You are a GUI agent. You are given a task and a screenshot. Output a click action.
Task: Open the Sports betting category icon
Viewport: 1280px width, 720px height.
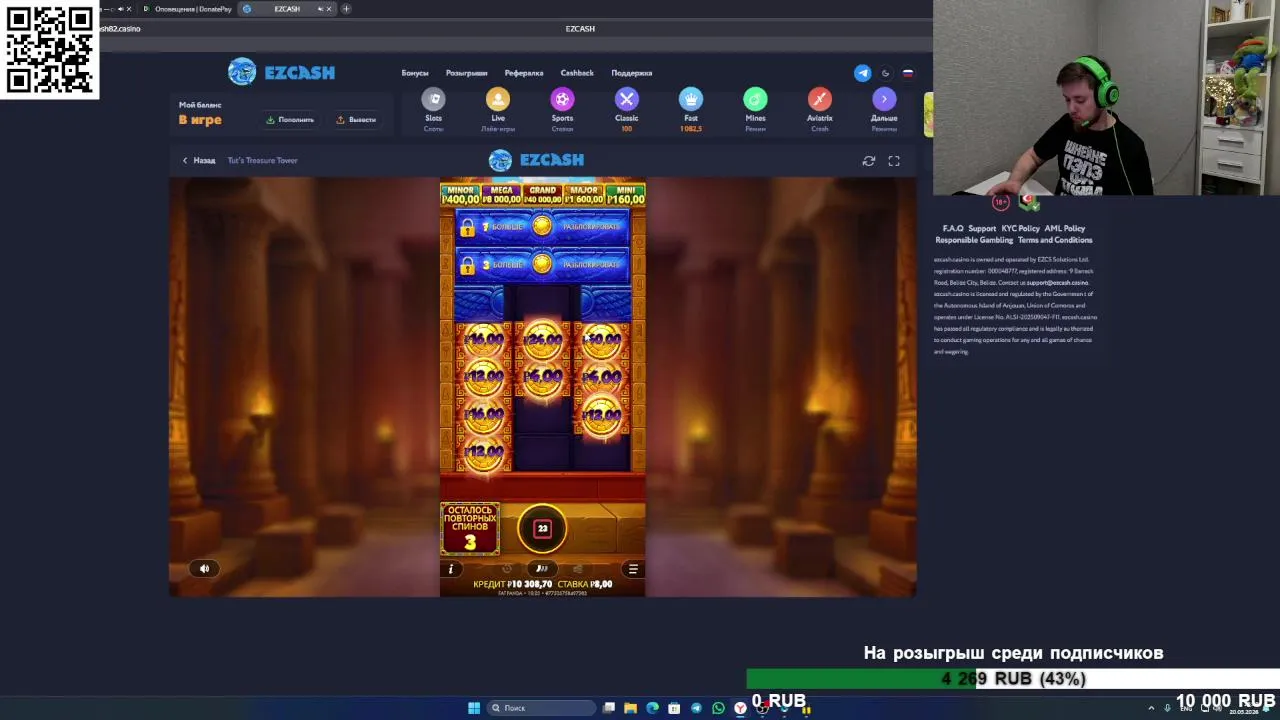562,99
